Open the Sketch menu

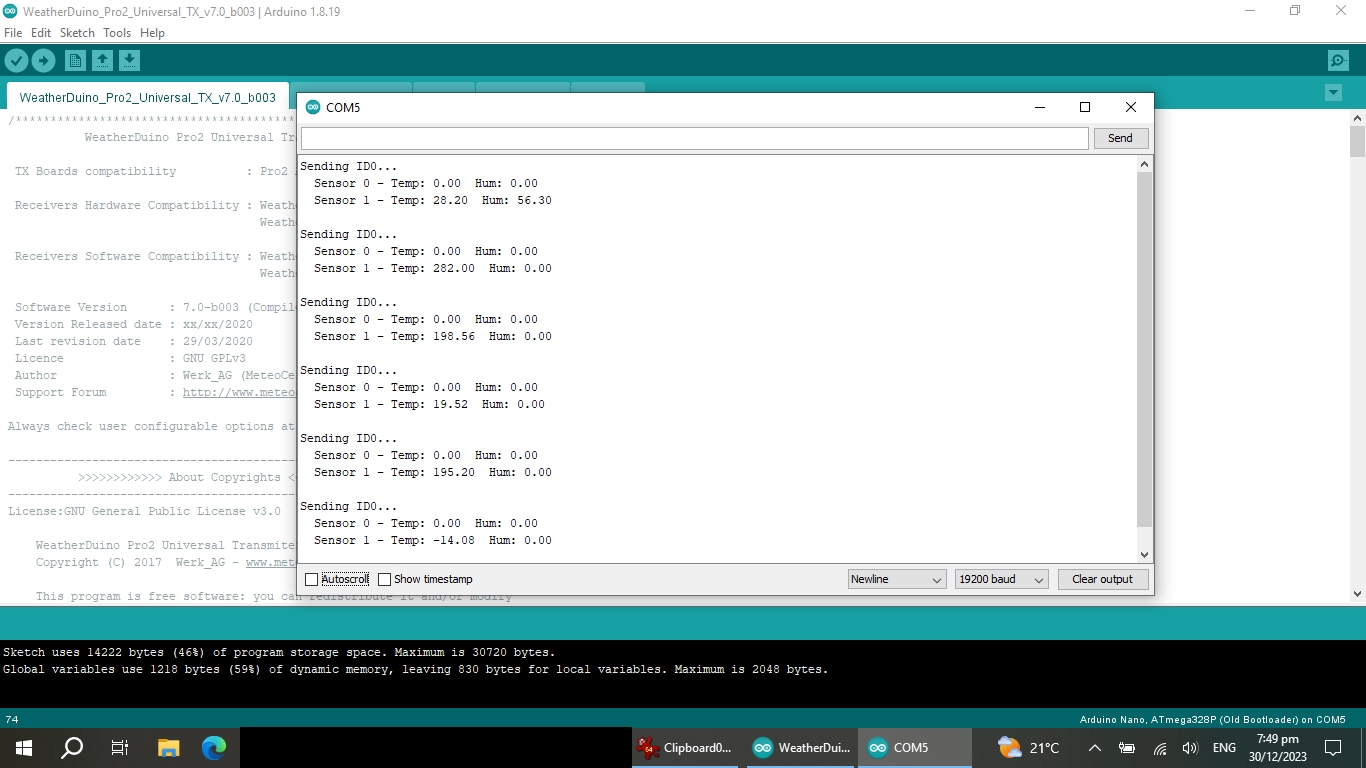77,33
